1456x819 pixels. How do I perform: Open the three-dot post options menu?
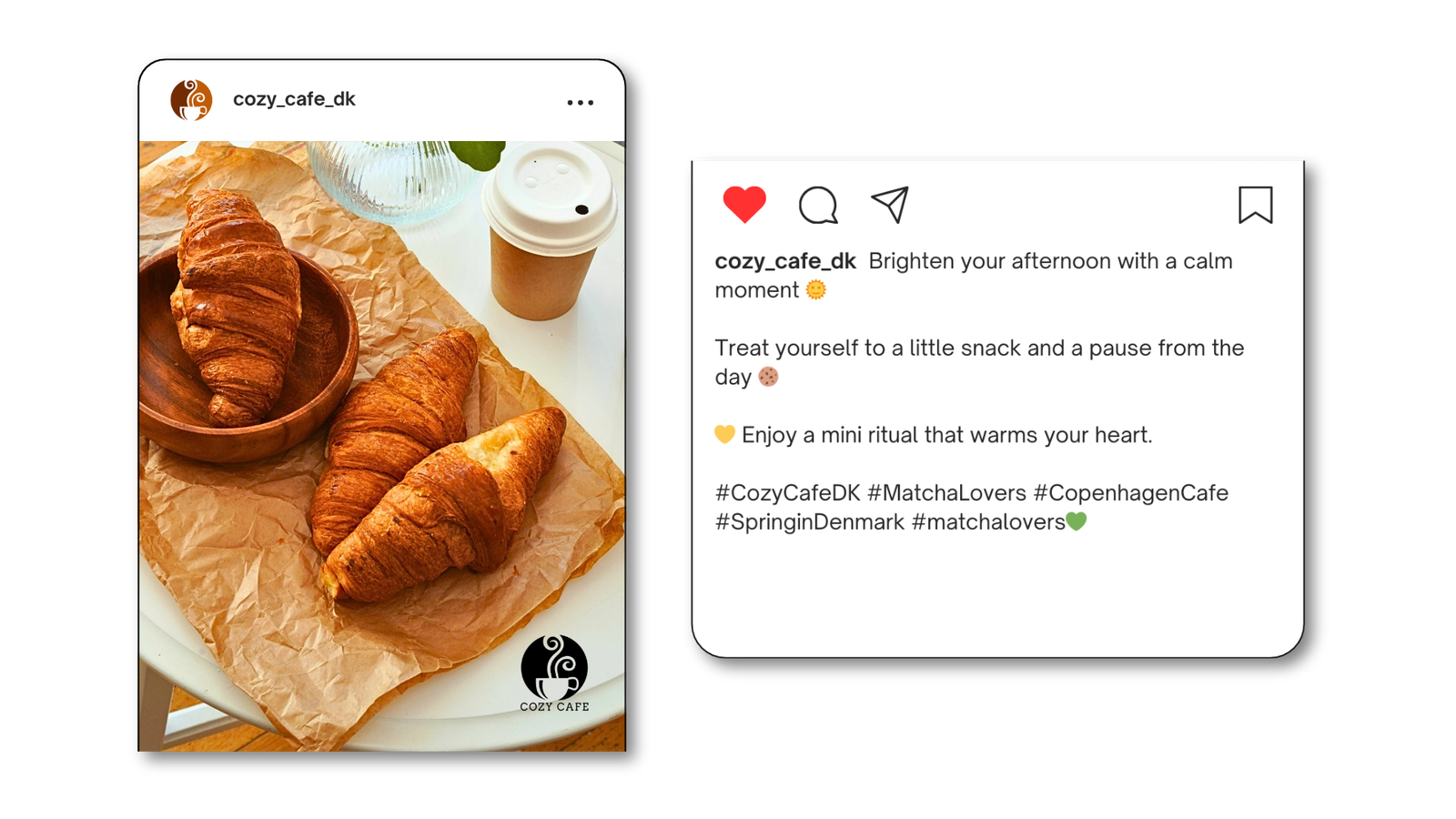[x=581, y=103]
